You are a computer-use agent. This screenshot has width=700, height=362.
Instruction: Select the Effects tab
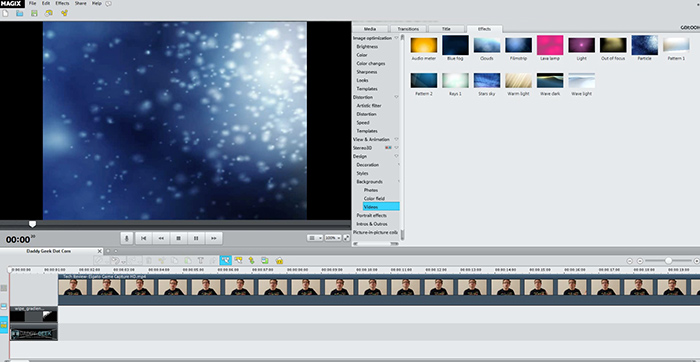point(484,29)
